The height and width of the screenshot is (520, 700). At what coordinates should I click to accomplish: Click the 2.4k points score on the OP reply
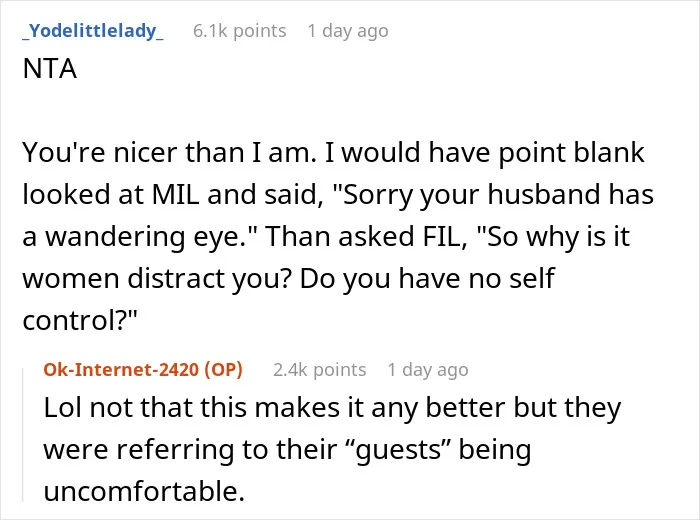[320, 370]
